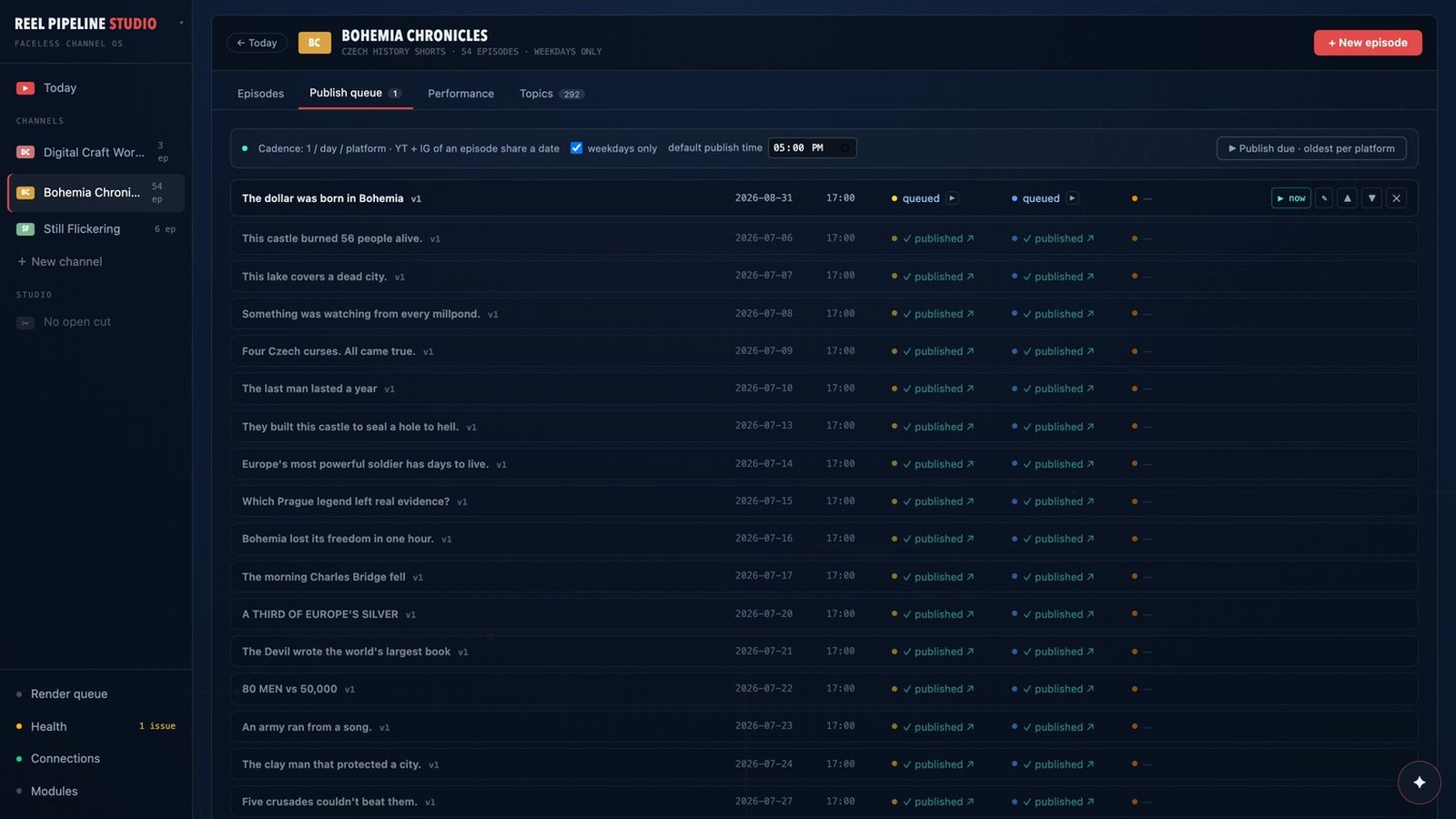
Task: Click the row 'Which Prague legend left real evidence?'
Action: click(824, 501)
